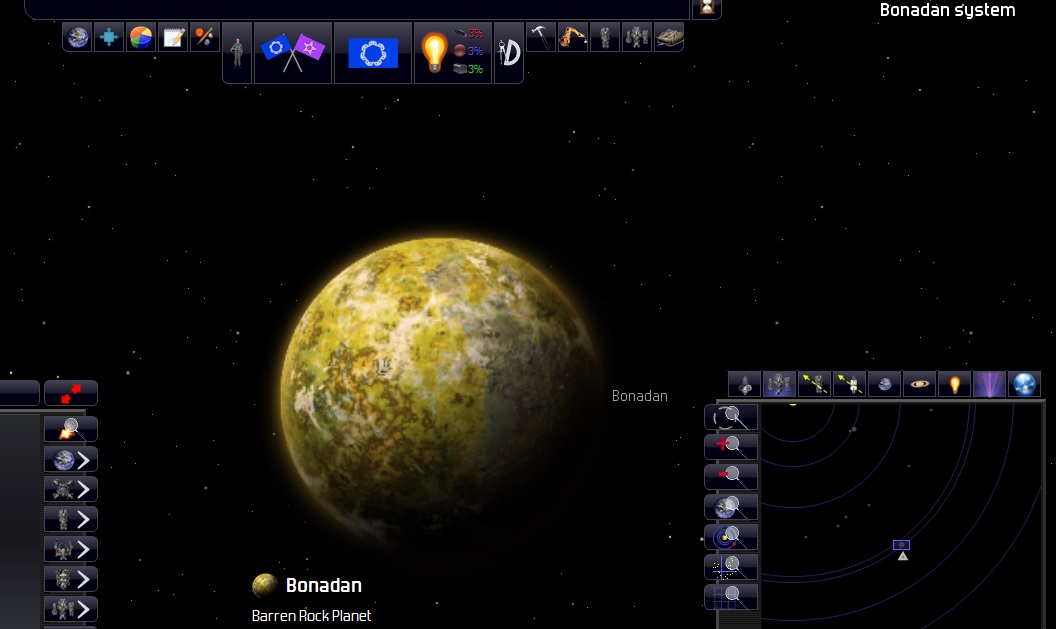The image size is (1056, 629).
Task: Open the troops screen with tank icon
Action: (669, 37)
